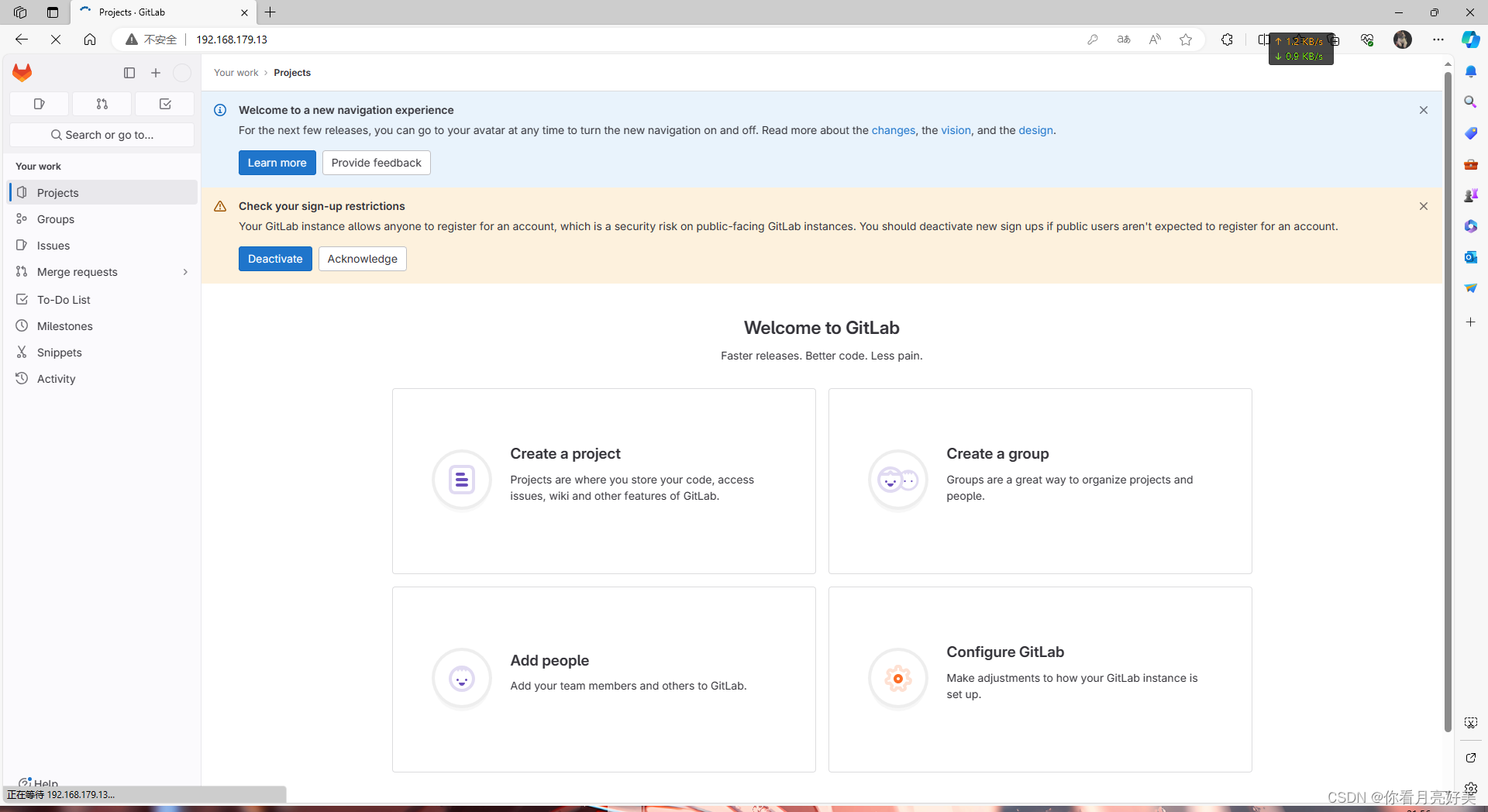Viewport: 1488px width, 812px height.
Task: Toggle the sidebar collapse icon
Action: point(129,73)
